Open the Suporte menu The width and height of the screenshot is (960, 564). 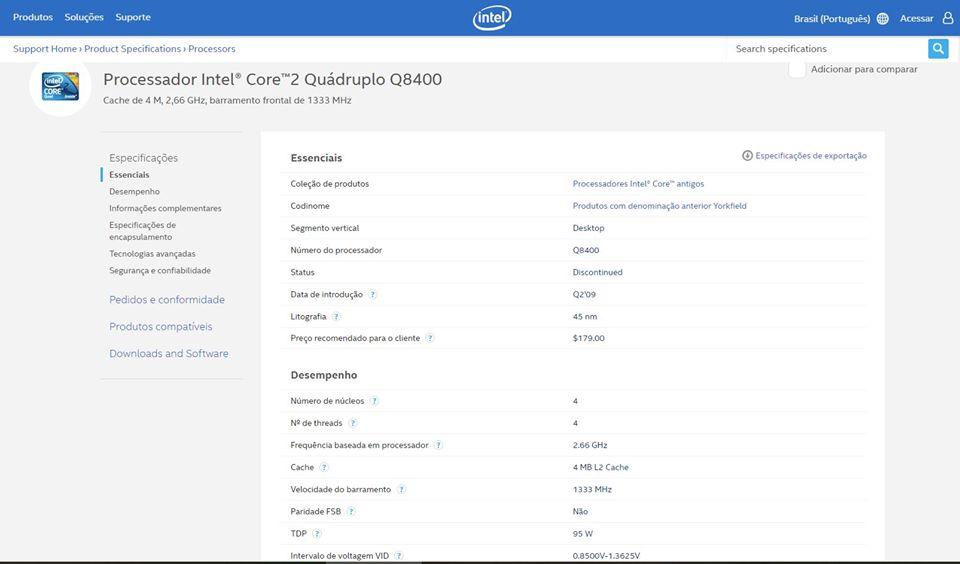(133, 17)
